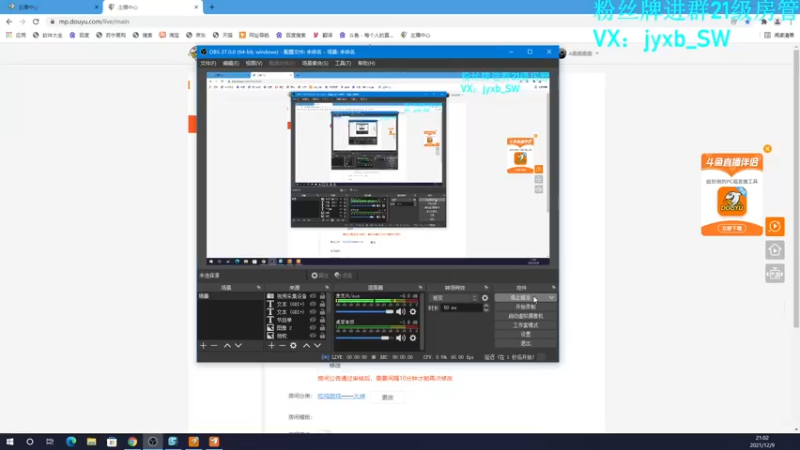
Task: Click the 更改 button beside the room category
Action: tap(388, 397)
